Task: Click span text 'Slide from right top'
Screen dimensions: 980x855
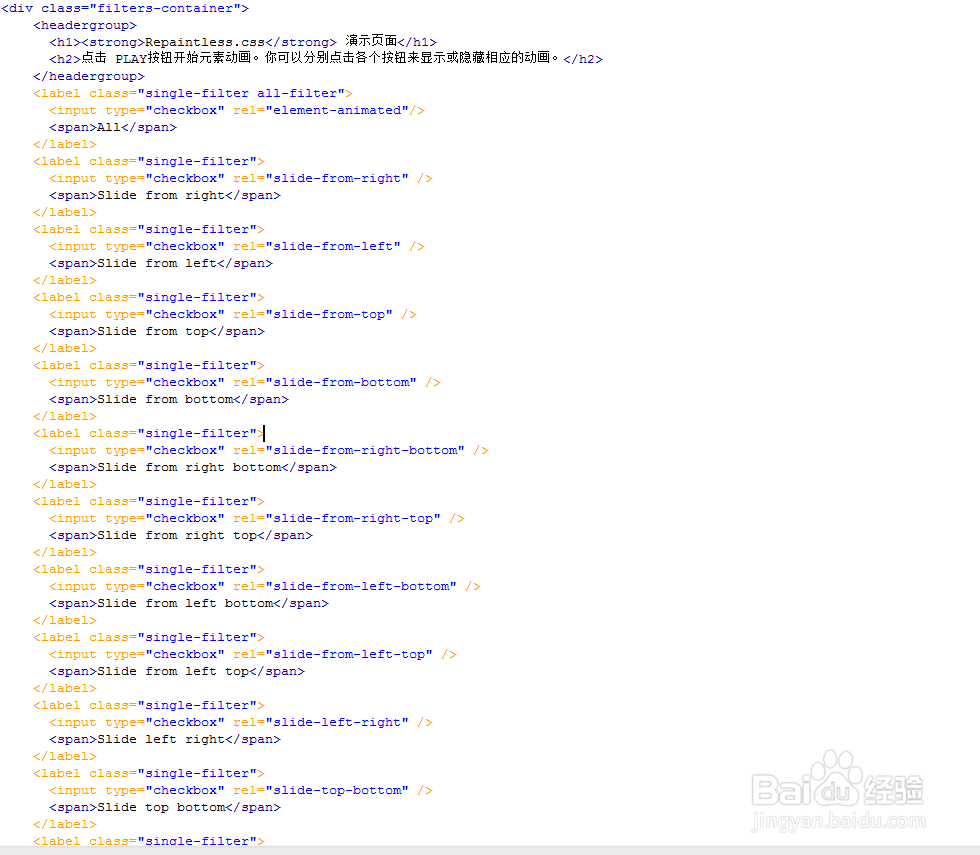Action: [x=177, y=536]
